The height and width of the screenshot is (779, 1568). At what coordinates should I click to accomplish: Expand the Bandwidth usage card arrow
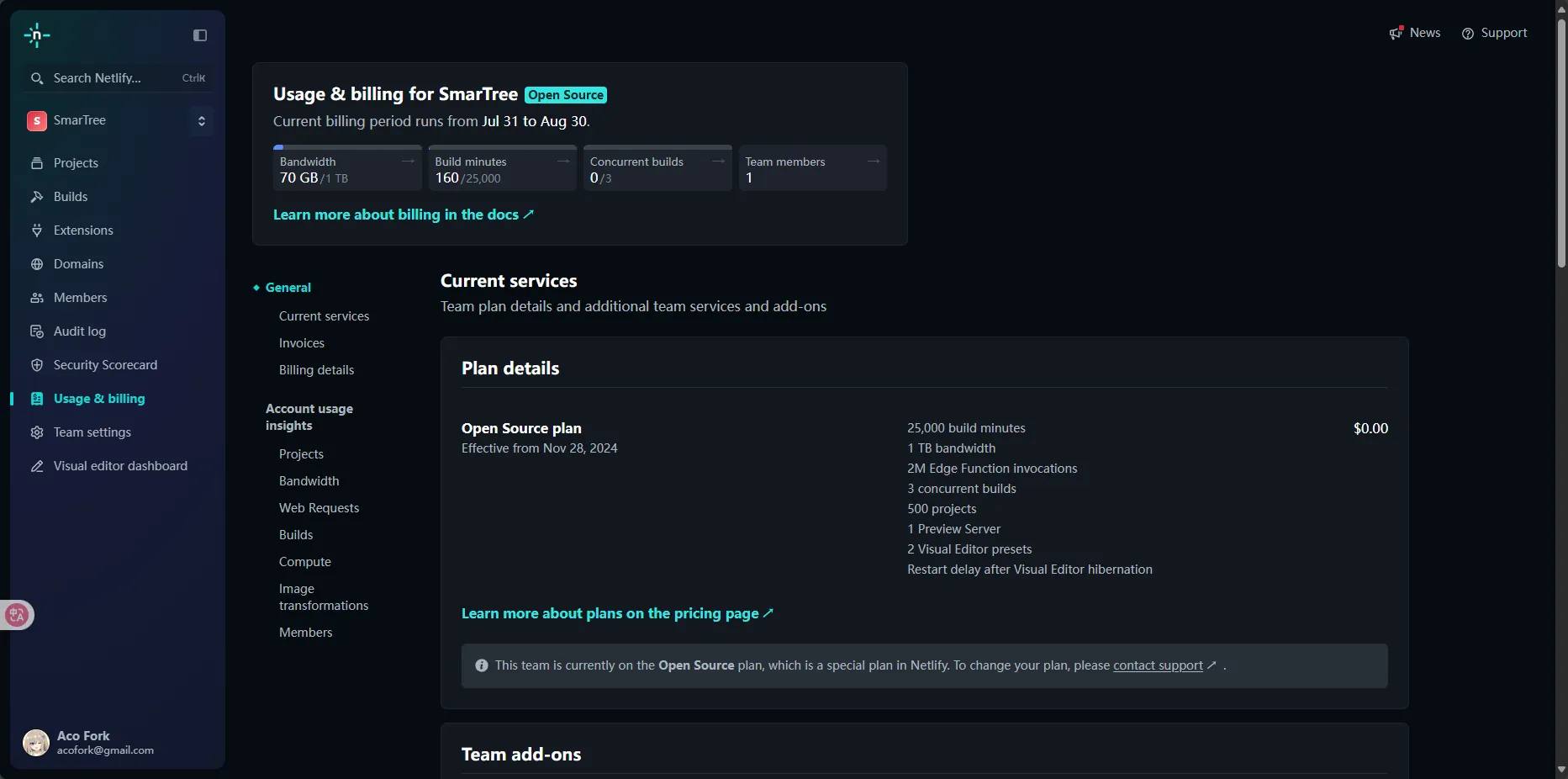point(408,162)
